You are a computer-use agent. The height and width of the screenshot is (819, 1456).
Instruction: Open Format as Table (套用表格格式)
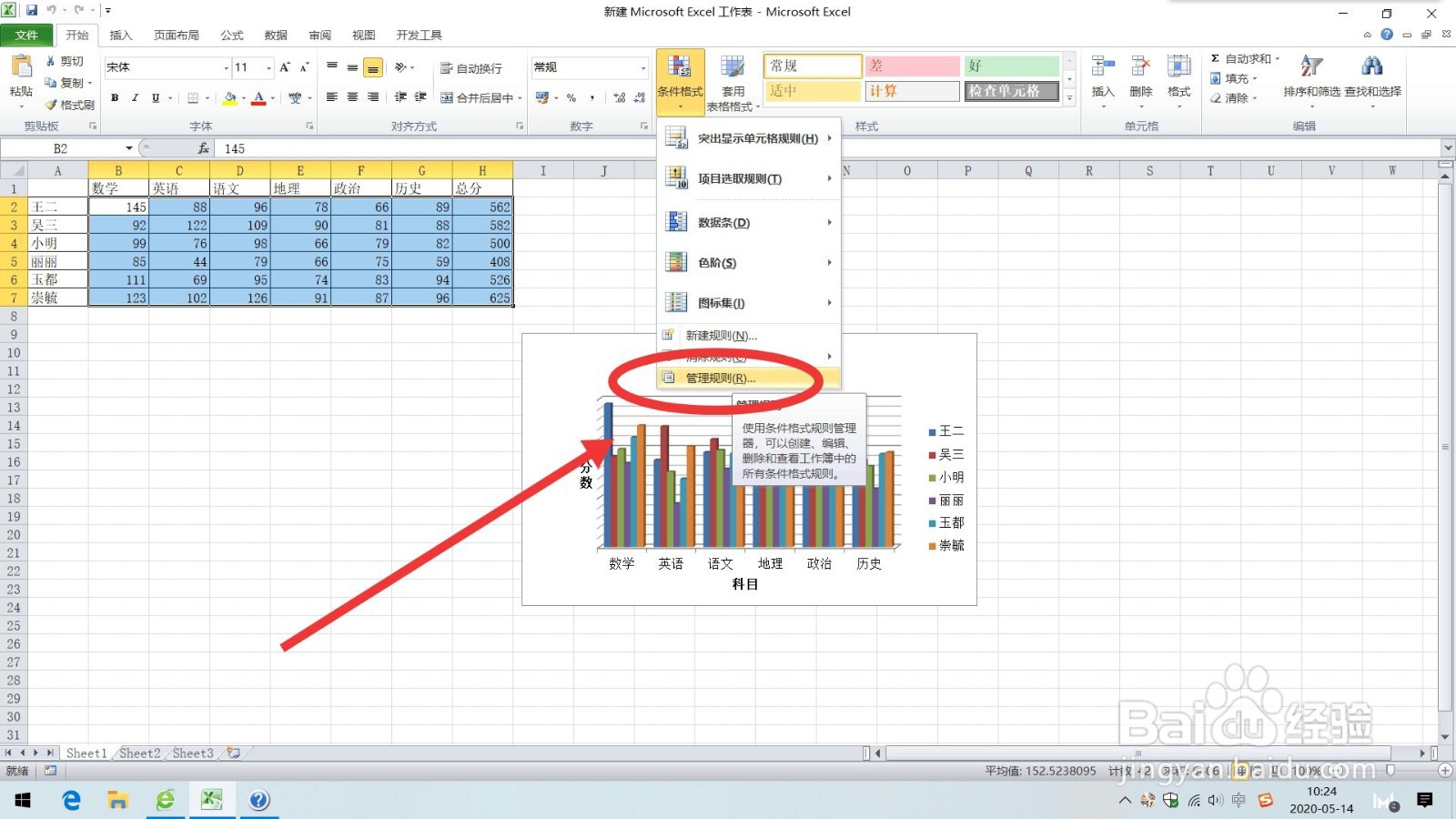pyautogui.click(x=733, y=82)
